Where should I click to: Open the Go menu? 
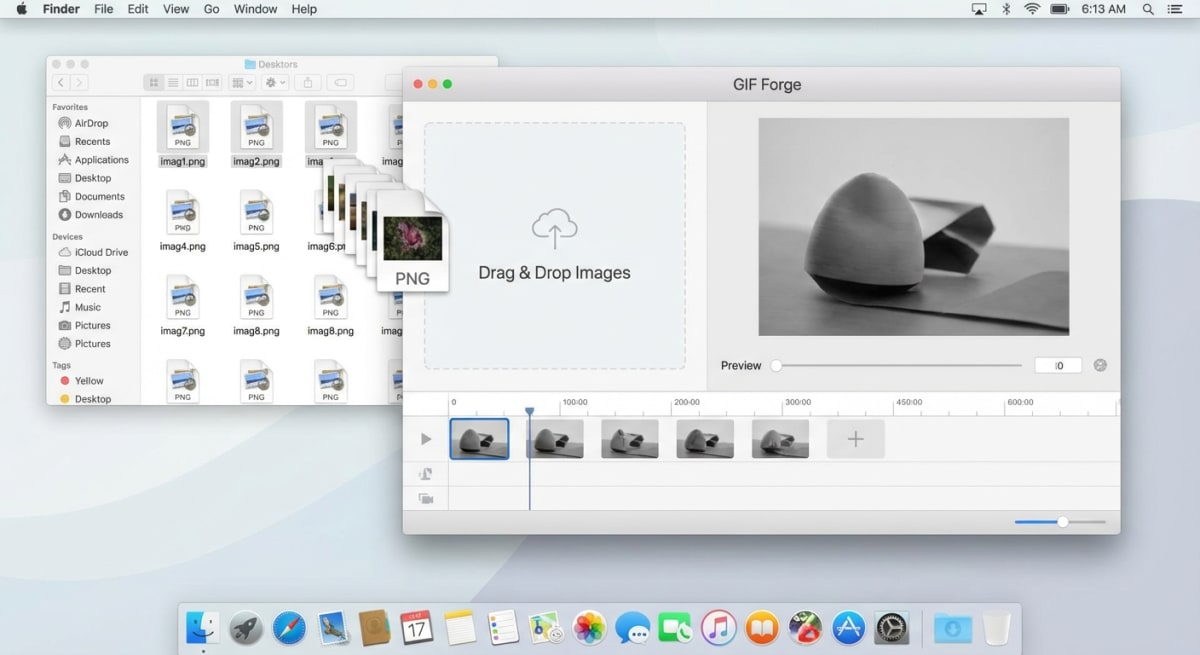click(x=211, y=9)
